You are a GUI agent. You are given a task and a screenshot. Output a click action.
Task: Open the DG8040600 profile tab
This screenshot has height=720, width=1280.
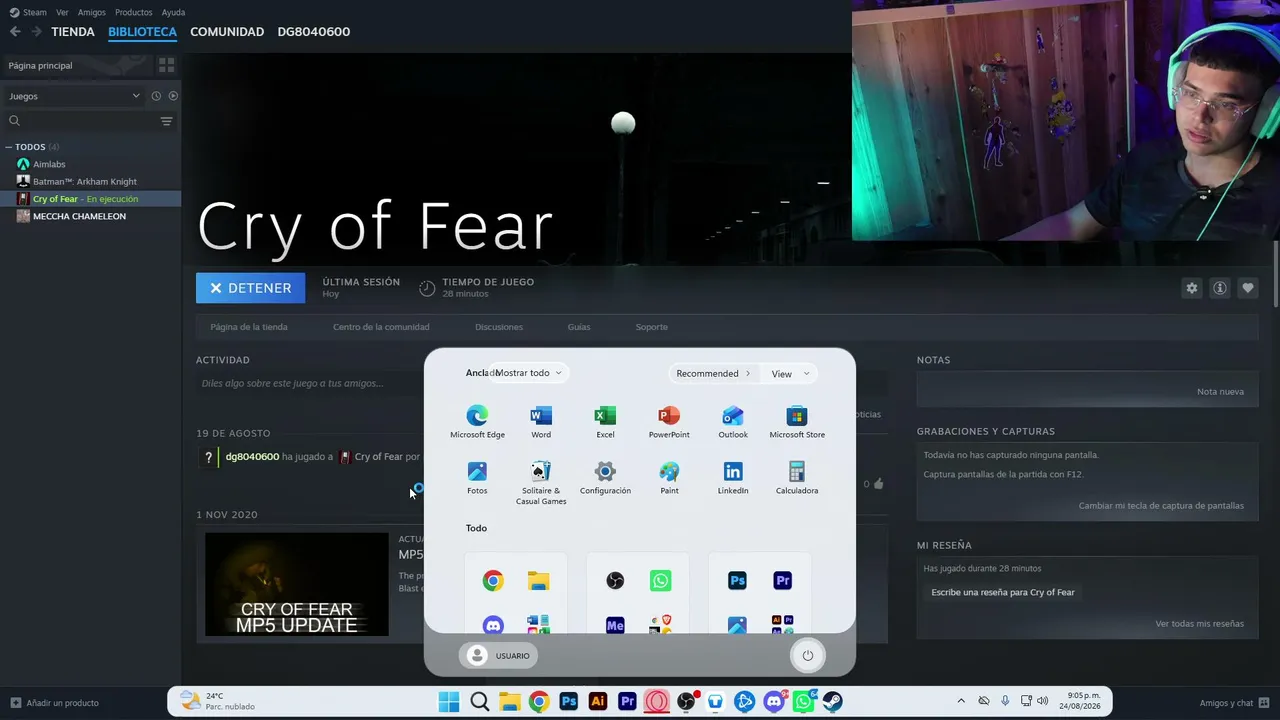point(314,32)
